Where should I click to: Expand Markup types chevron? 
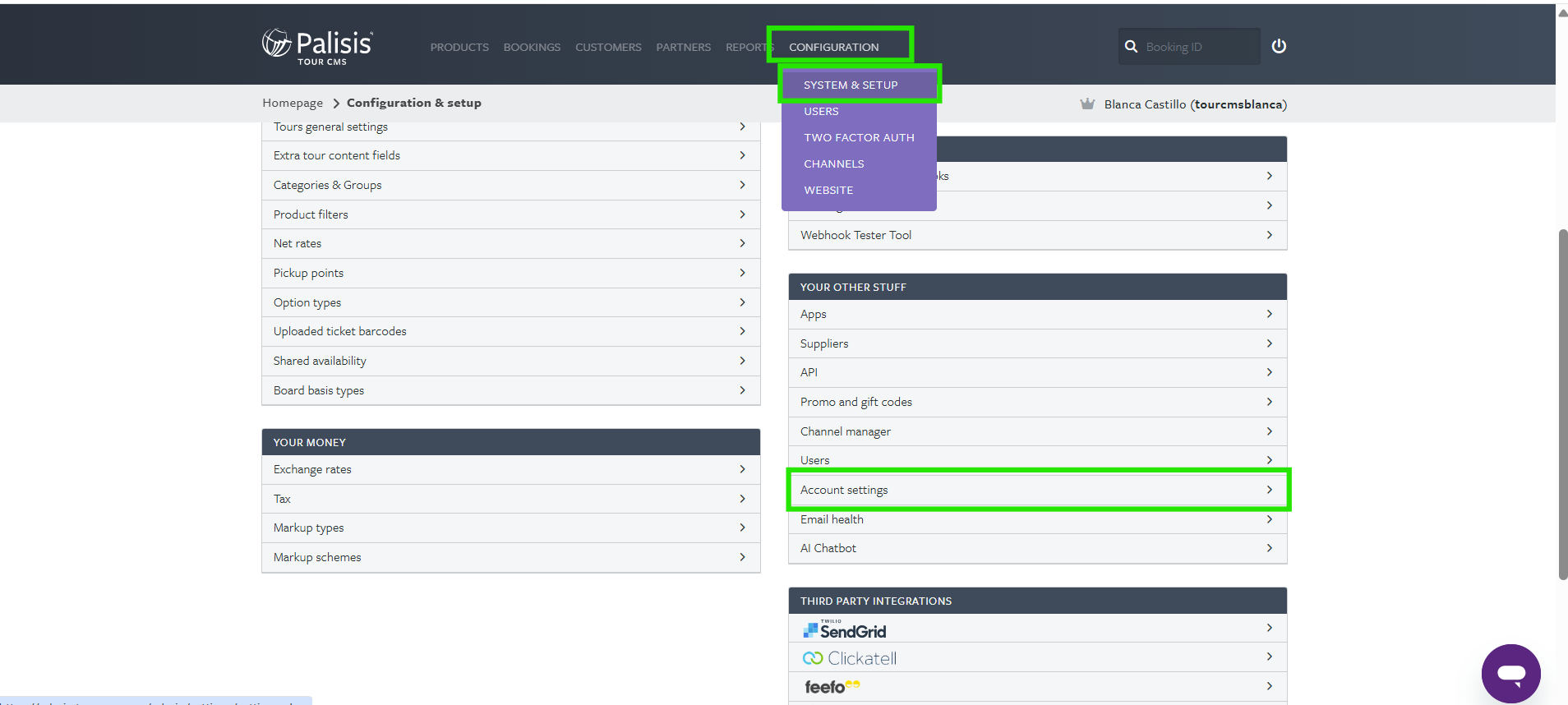742,528
